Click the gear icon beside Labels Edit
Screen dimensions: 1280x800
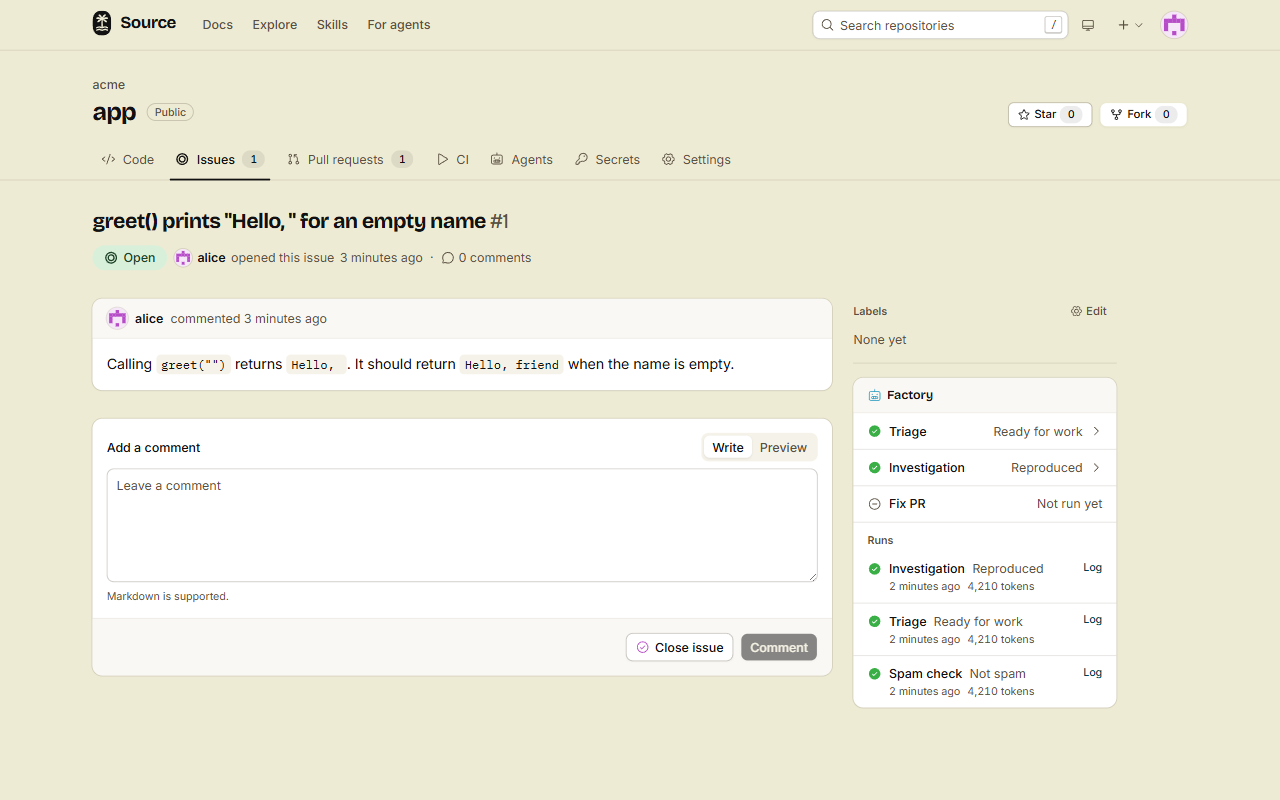coord(1076,311)
